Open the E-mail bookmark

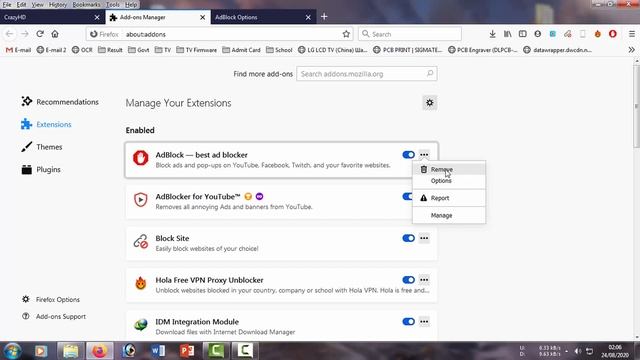pyautogui.click(x=18, y=50)
